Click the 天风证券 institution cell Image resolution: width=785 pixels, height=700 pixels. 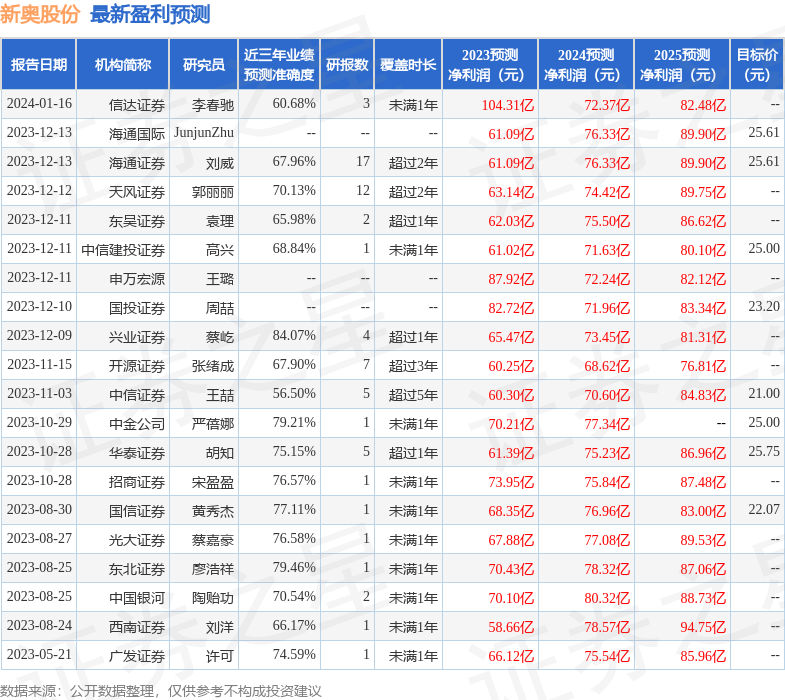click(137, 191)
